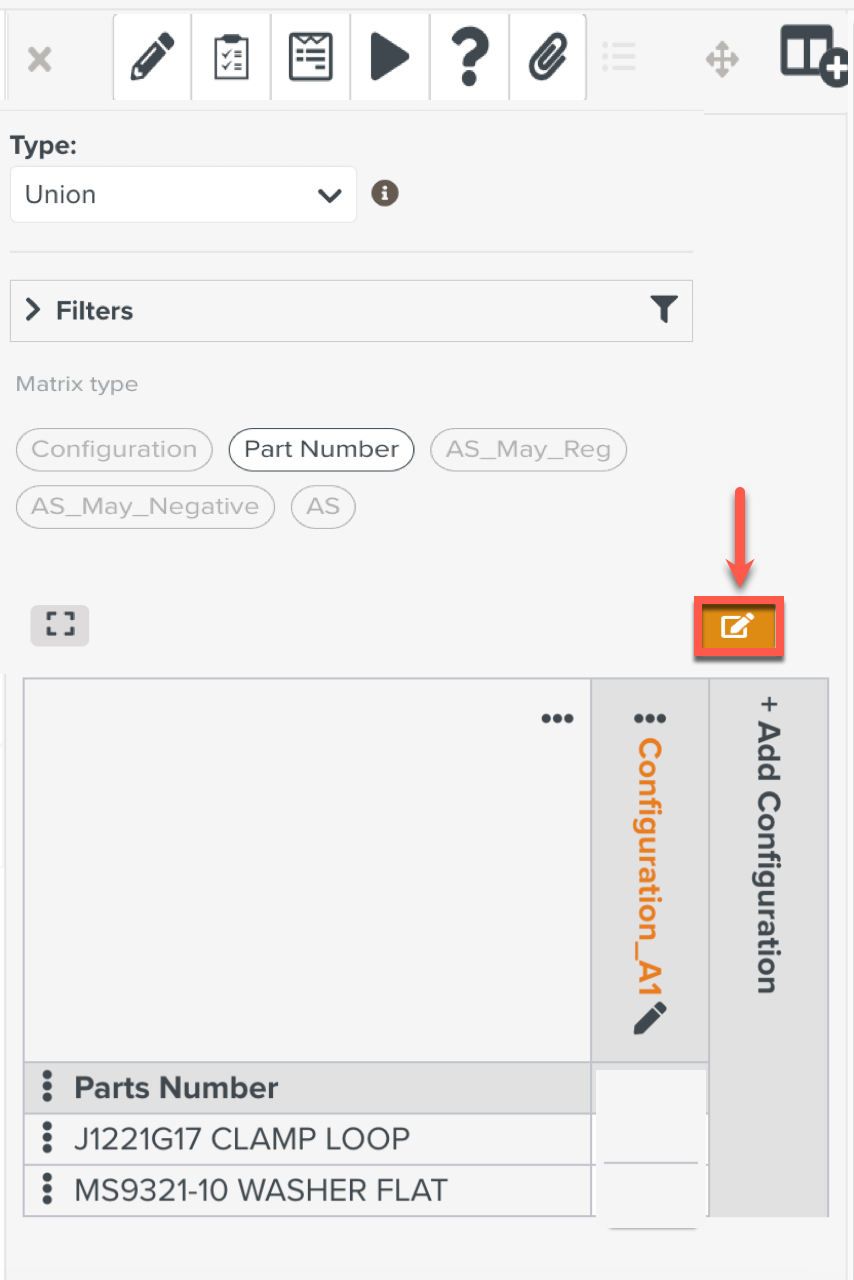Click the info icon beside Type
The height and width of the screenshot is (1280, 854).
[x=385, y=193]
